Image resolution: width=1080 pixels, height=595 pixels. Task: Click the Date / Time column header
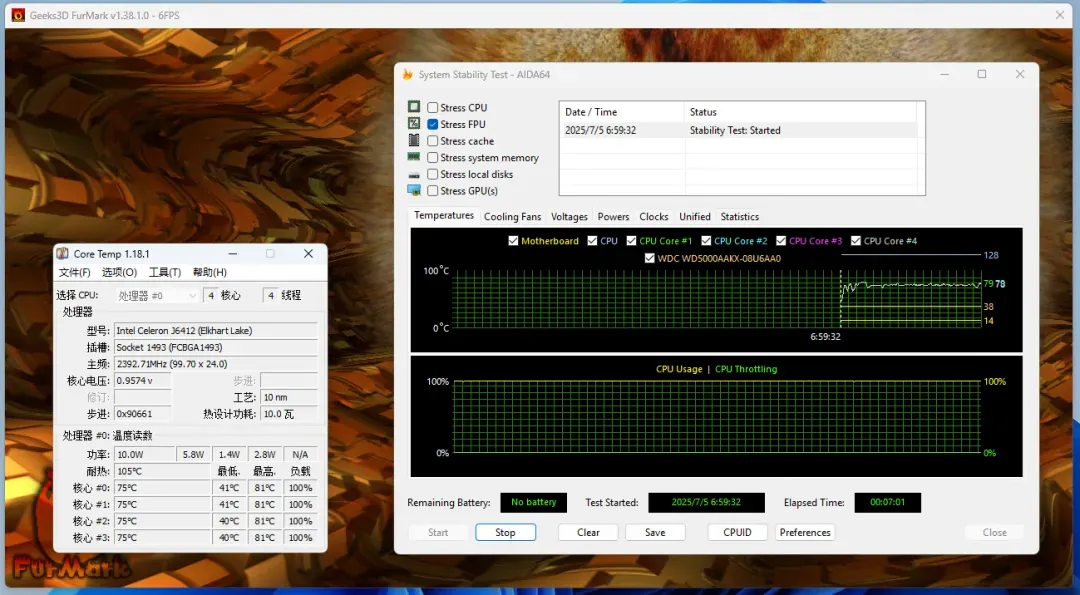[x=622, y=112]
